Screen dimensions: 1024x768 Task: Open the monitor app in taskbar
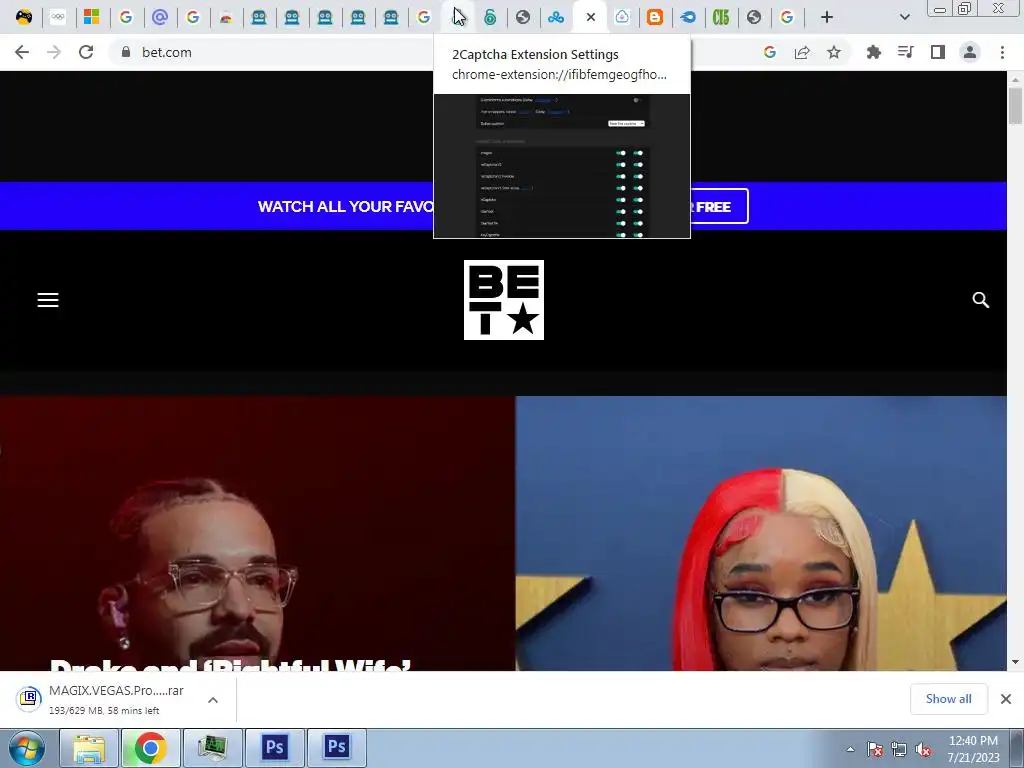click(x=212, y=748)
